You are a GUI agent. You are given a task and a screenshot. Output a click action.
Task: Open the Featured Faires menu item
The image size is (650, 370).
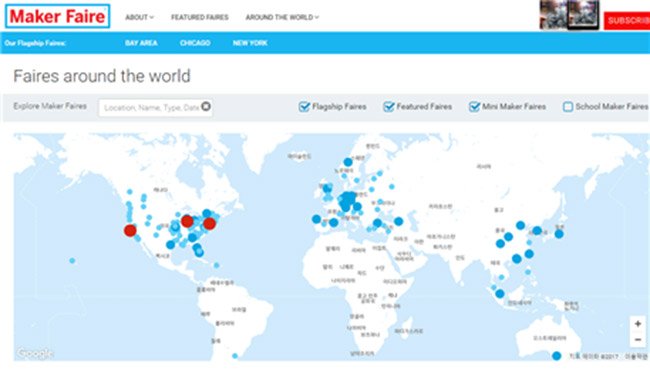point(200,17)
